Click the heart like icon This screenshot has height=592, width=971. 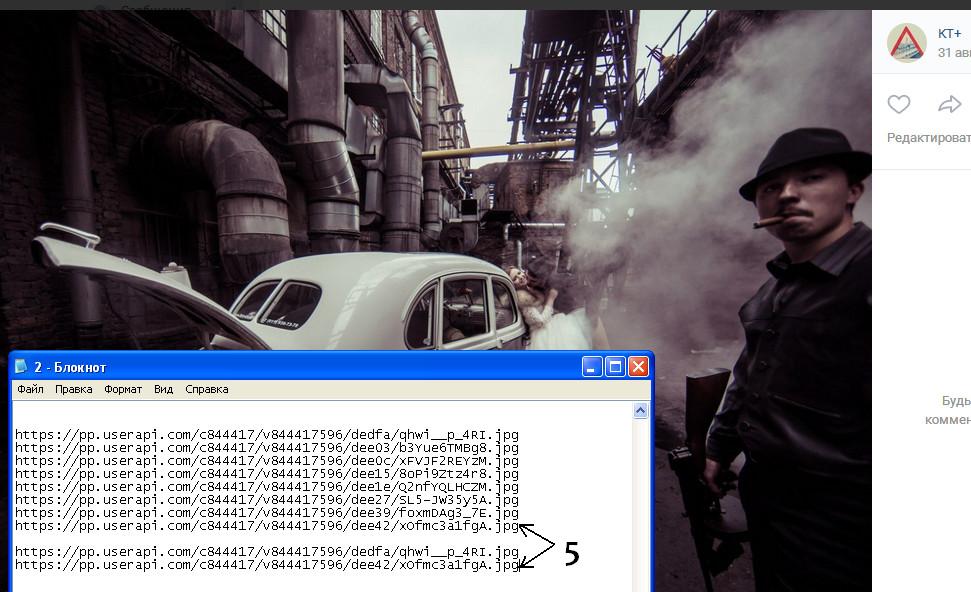[899, 104]
